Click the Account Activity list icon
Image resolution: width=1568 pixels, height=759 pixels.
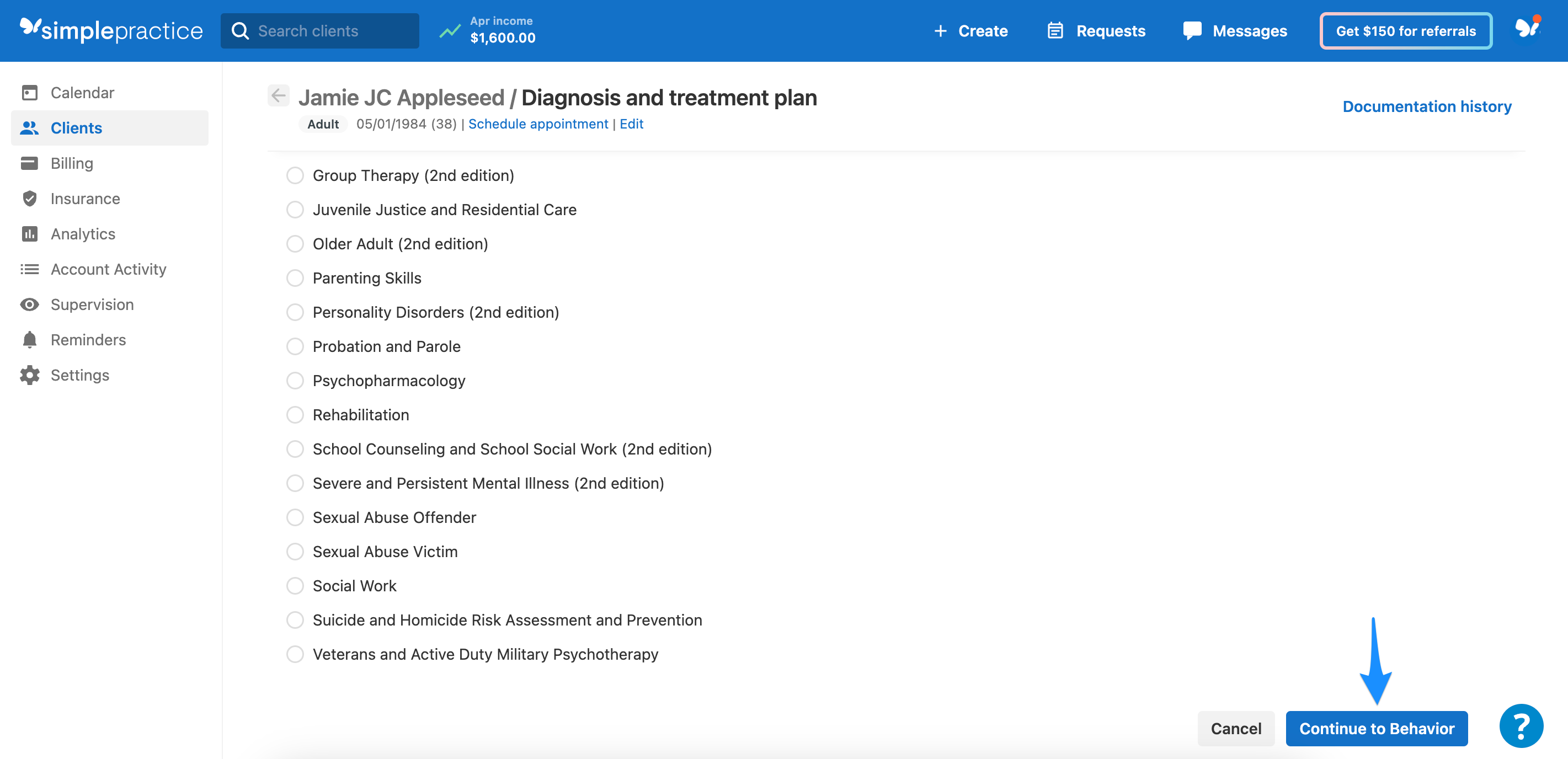click(29, 269)
